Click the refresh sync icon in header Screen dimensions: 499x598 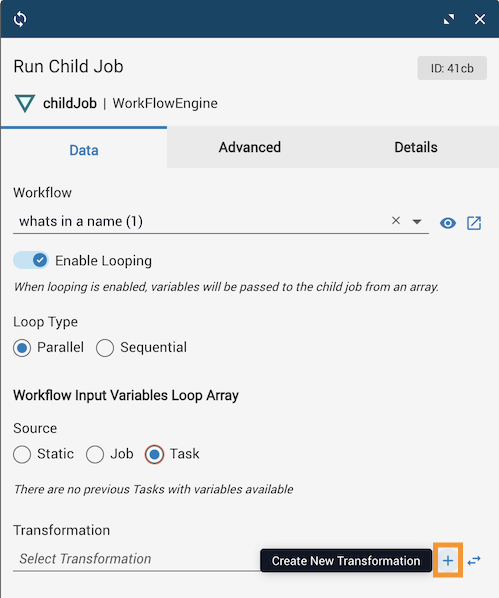tap(20, 19)
